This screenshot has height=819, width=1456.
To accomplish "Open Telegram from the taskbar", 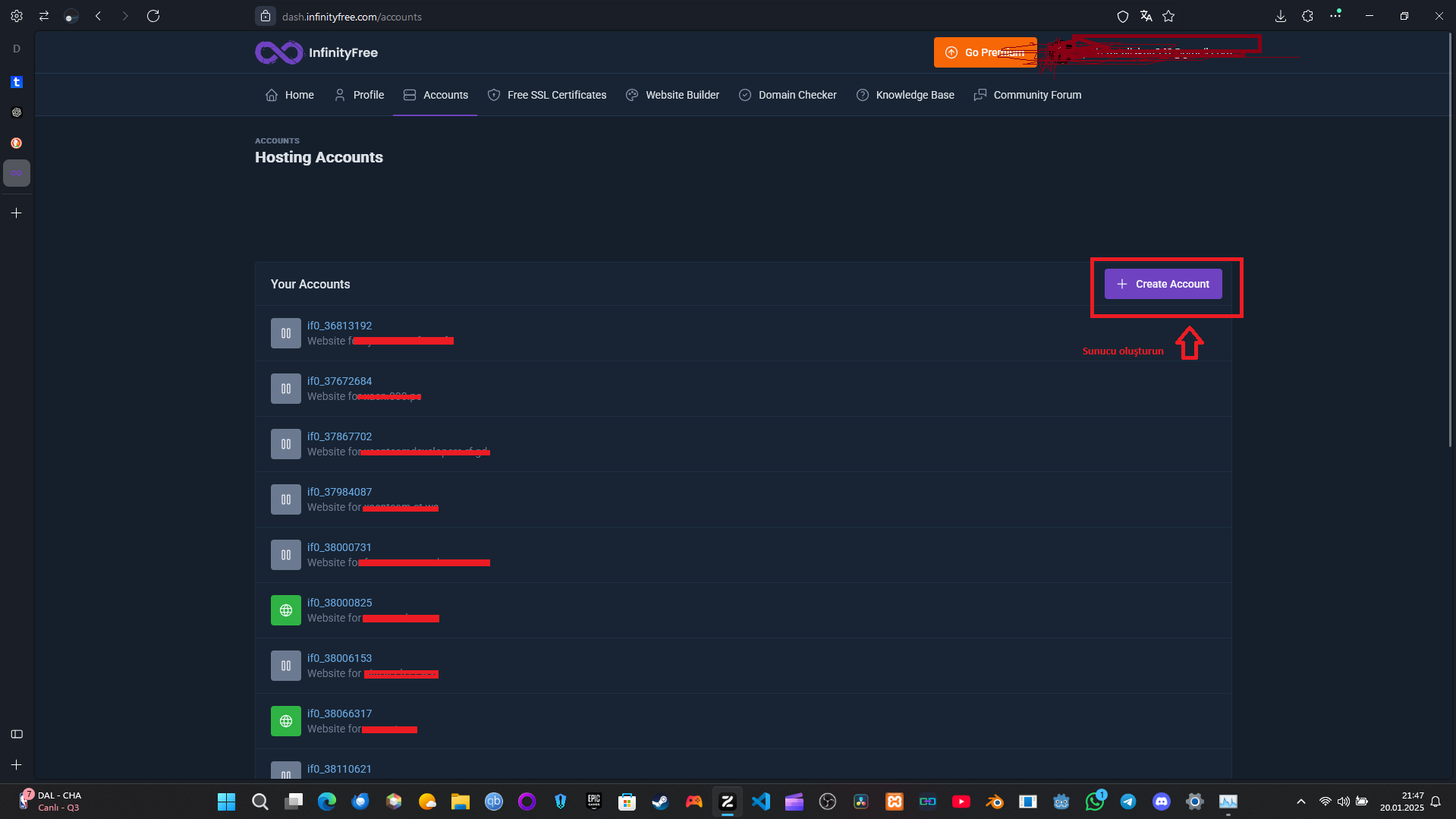I will [x=1128, y=802].
